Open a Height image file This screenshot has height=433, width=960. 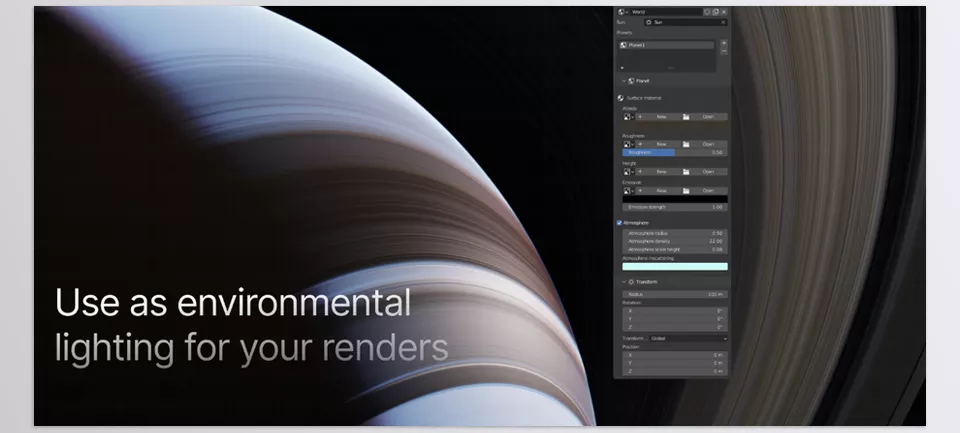(703, 172)
